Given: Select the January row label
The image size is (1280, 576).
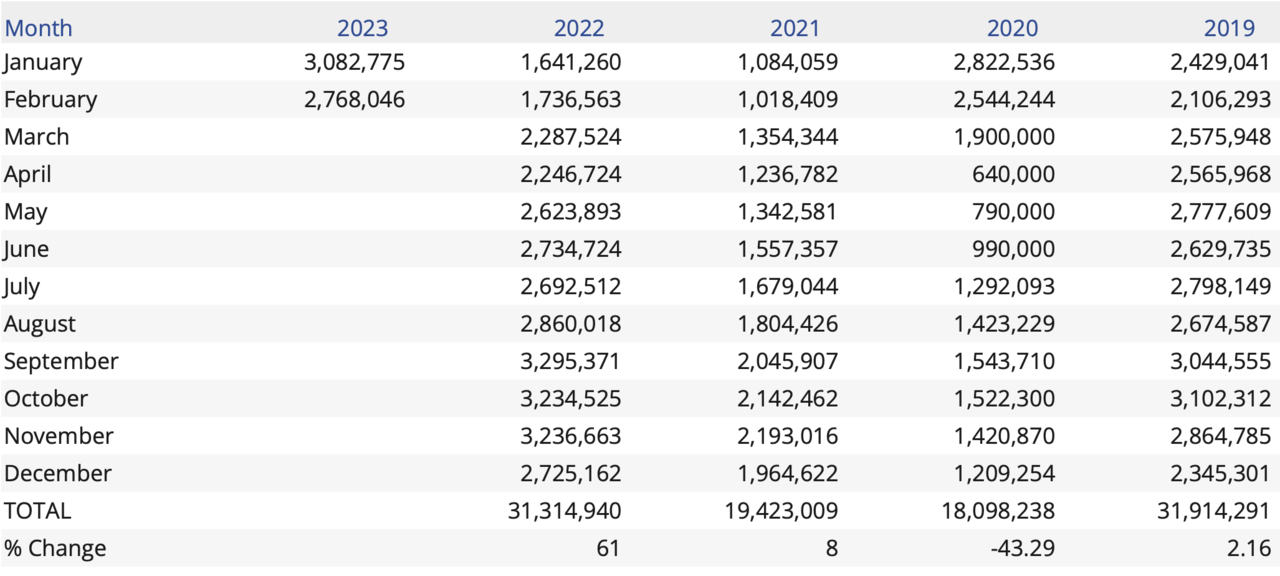Looking at the screenshot, I should point(43,62).
